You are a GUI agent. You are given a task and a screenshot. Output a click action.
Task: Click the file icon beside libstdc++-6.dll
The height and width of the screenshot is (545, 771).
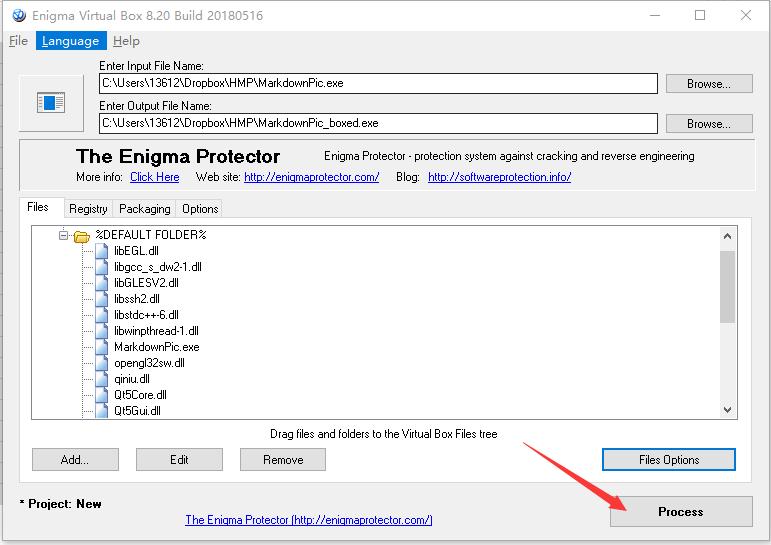(102, 315)
